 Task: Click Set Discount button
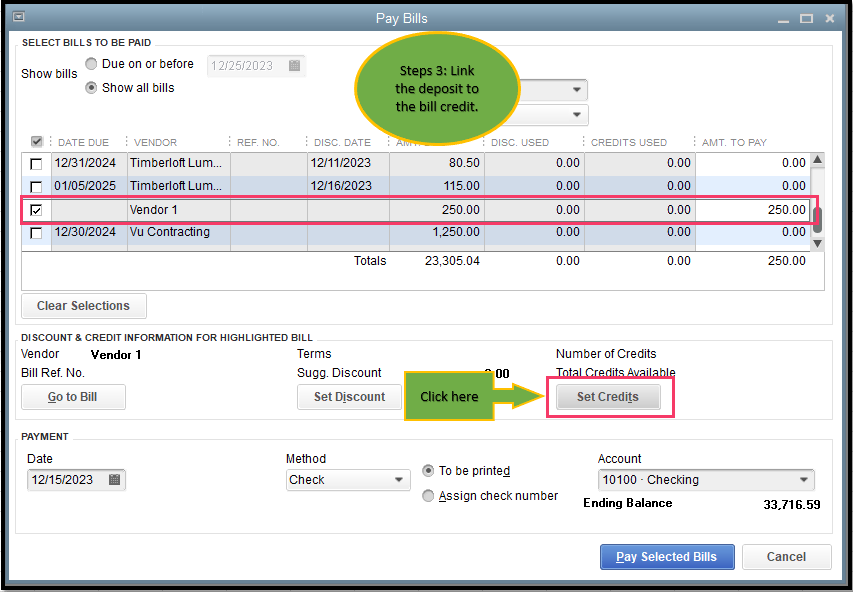pos(349,397)
